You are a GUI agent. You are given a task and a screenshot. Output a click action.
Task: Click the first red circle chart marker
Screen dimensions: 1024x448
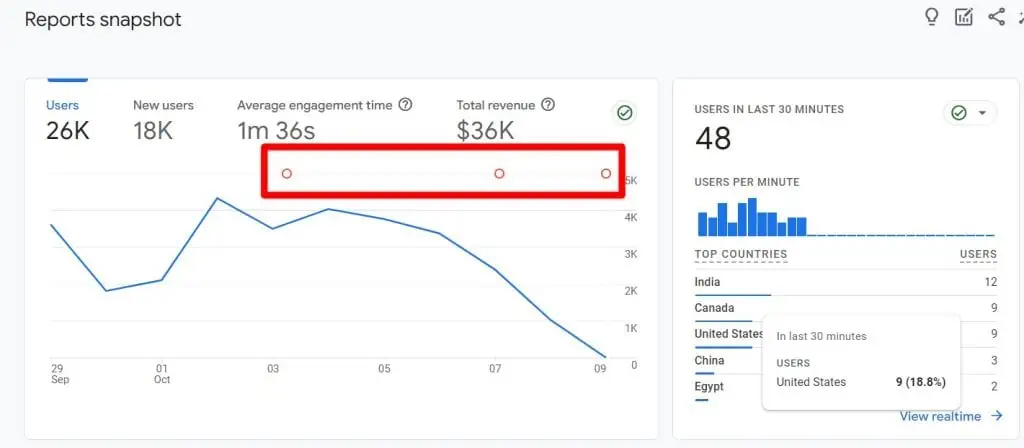click(x=286, y=174)
